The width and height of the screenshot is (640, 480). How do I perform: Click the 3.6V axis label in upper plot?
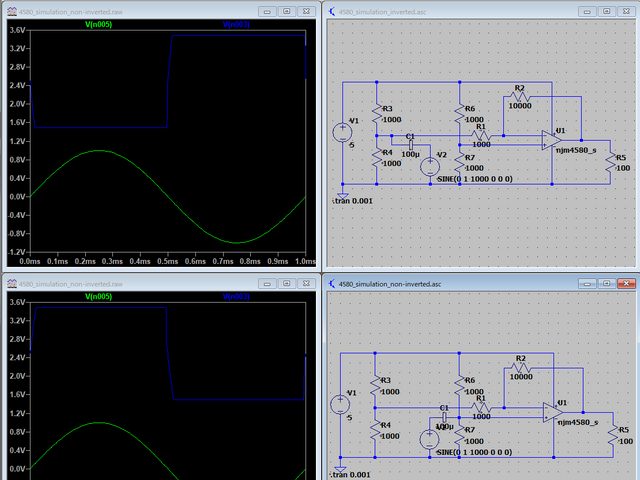point(18,30)
